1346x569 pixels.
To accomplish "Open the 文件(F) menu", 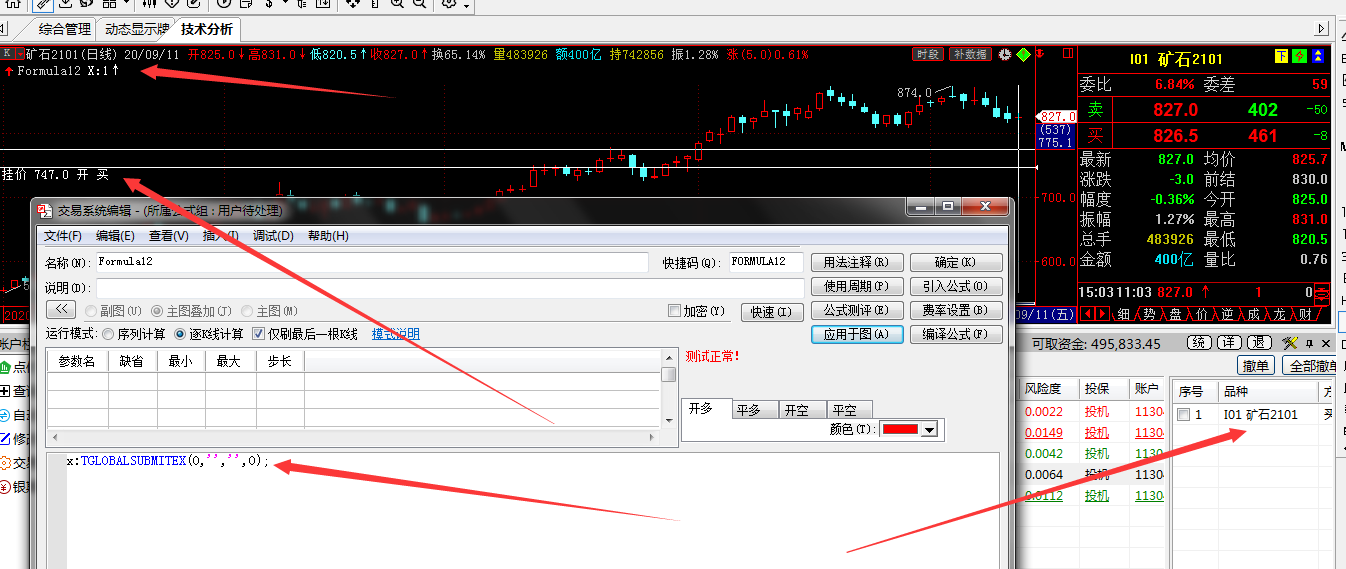I will coord(62,236).
